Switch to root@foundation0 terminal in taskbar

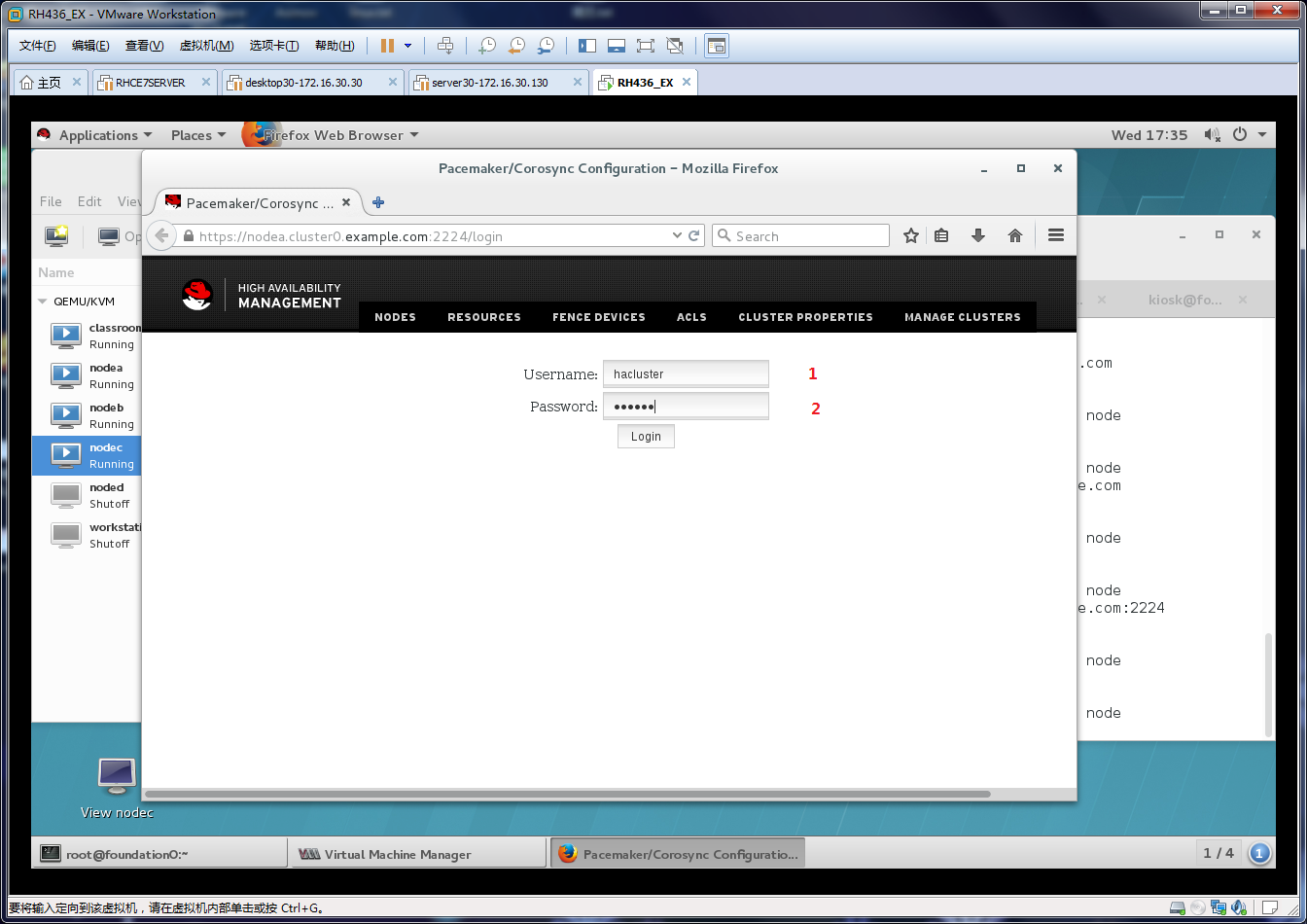click(x=159, y=854)
